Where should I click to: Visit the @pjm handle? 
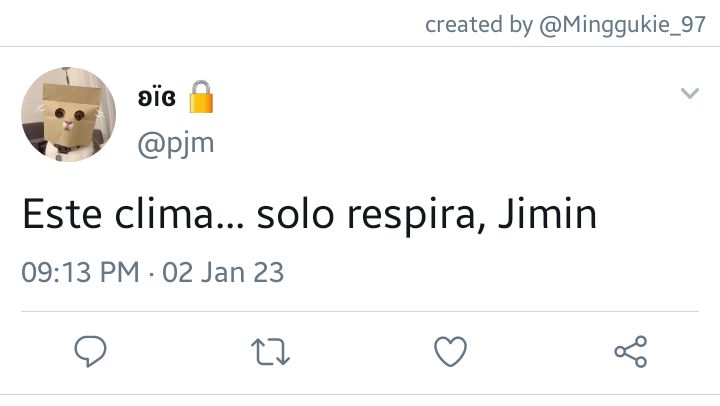point(176,144)
